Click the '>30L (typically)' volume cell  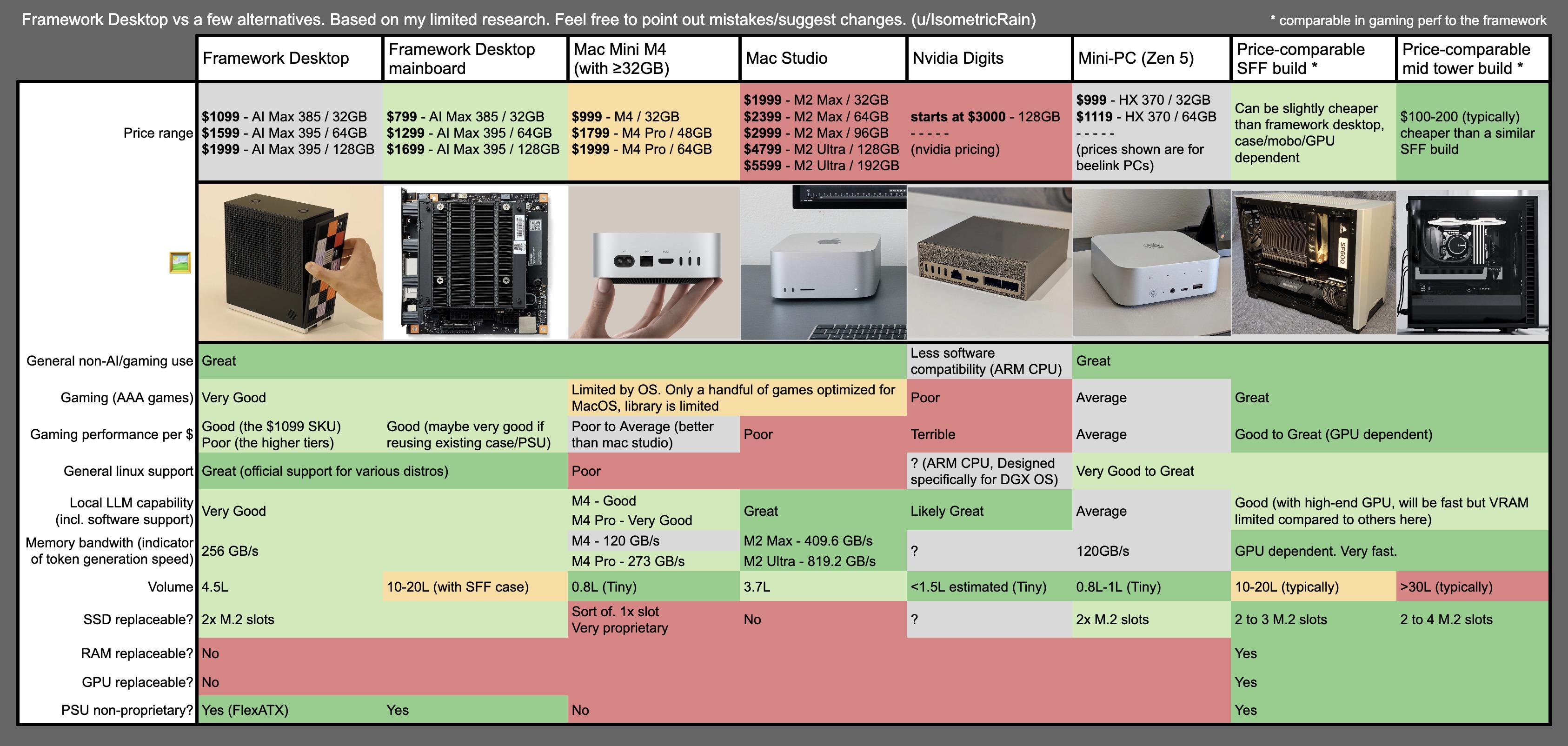[1446, 587]
